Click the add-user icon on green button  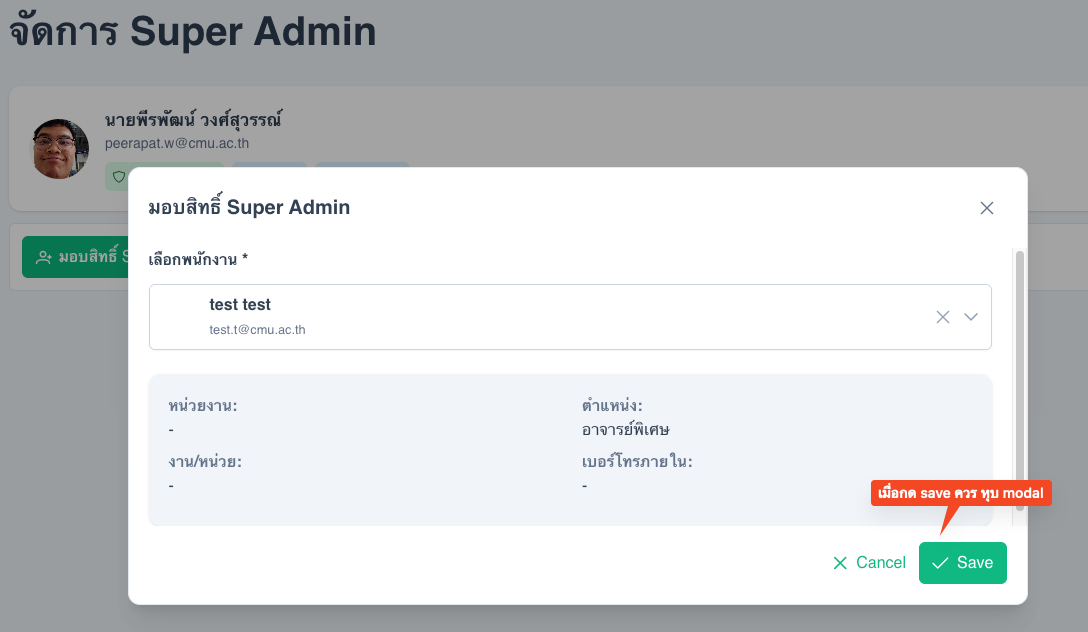(x=44, y=258)
